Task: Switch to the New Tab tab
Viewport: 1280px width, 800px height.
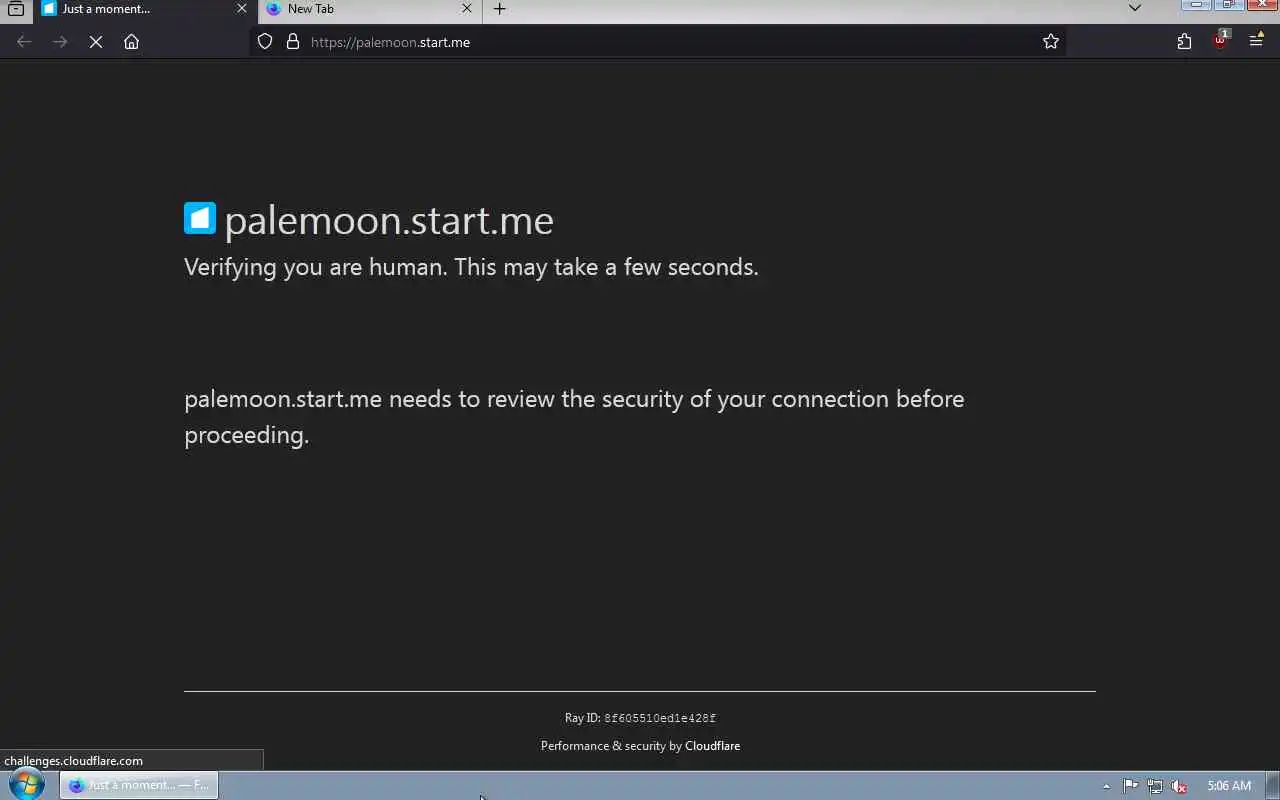Action: pyautogui.click(x=370, y=9)
